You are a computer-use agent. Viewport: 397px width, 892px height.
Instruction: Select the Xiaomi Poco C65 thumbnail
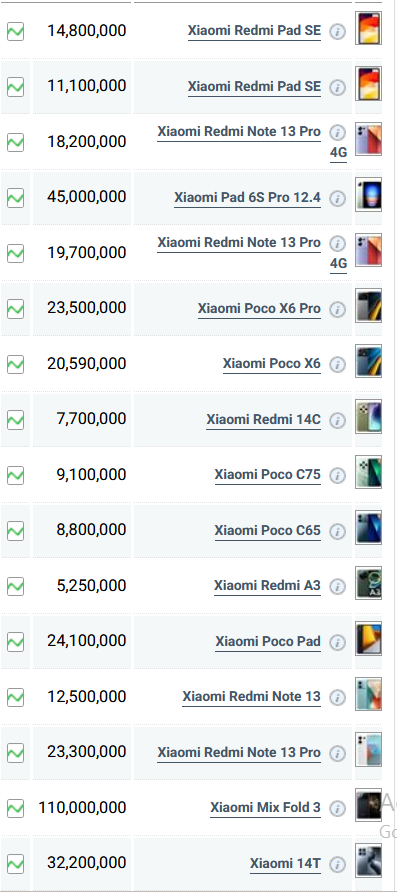coord(369,527)
